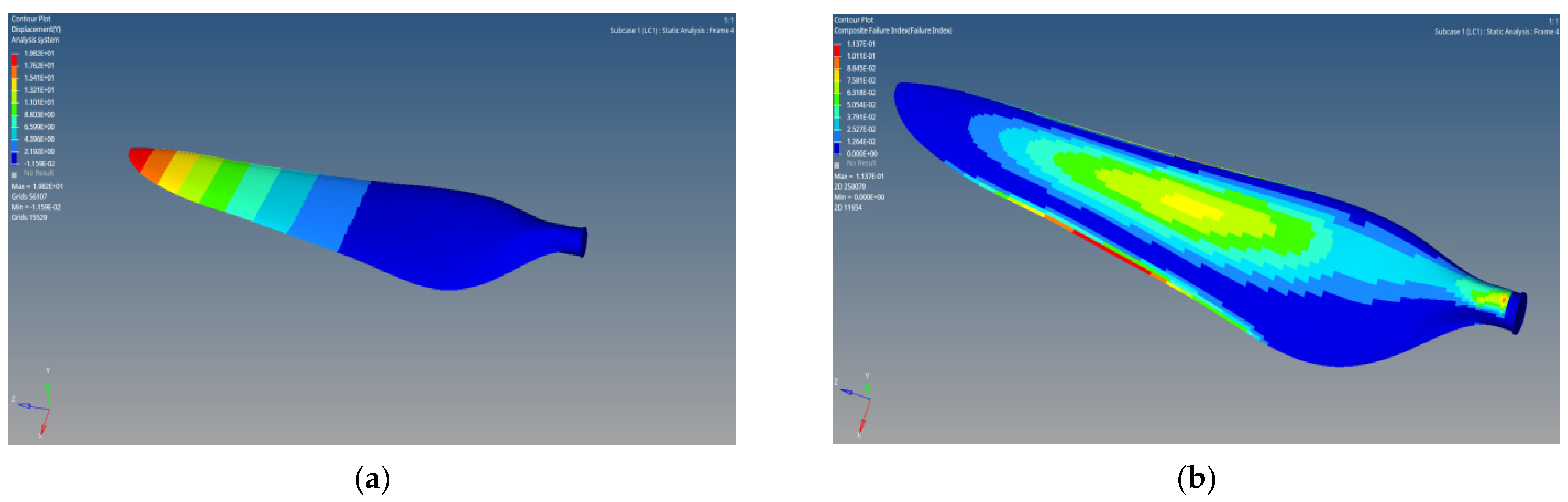Click the dark blue swatch in failure index legend
Viewport: 1568px width, 502px height.
tap(837, 147)
